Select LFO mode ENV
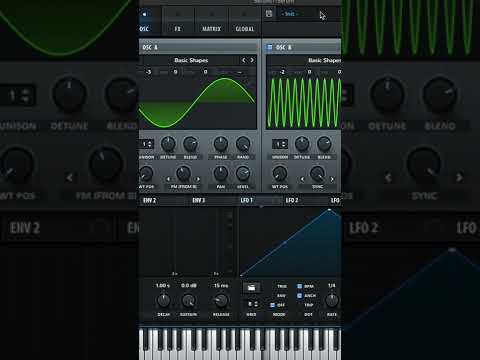The height and width of the screenshot is (360, 480). point(281,296)
